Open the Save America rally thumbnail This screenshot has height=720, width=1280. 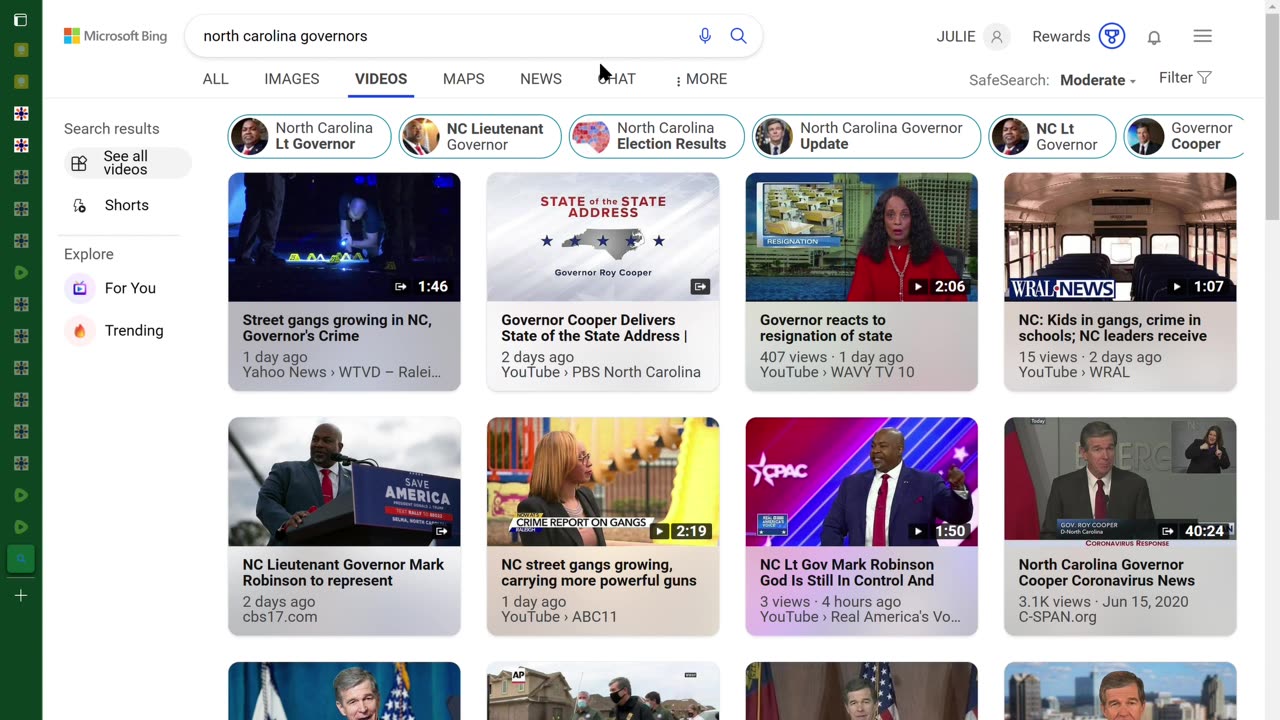pos(344,482)
